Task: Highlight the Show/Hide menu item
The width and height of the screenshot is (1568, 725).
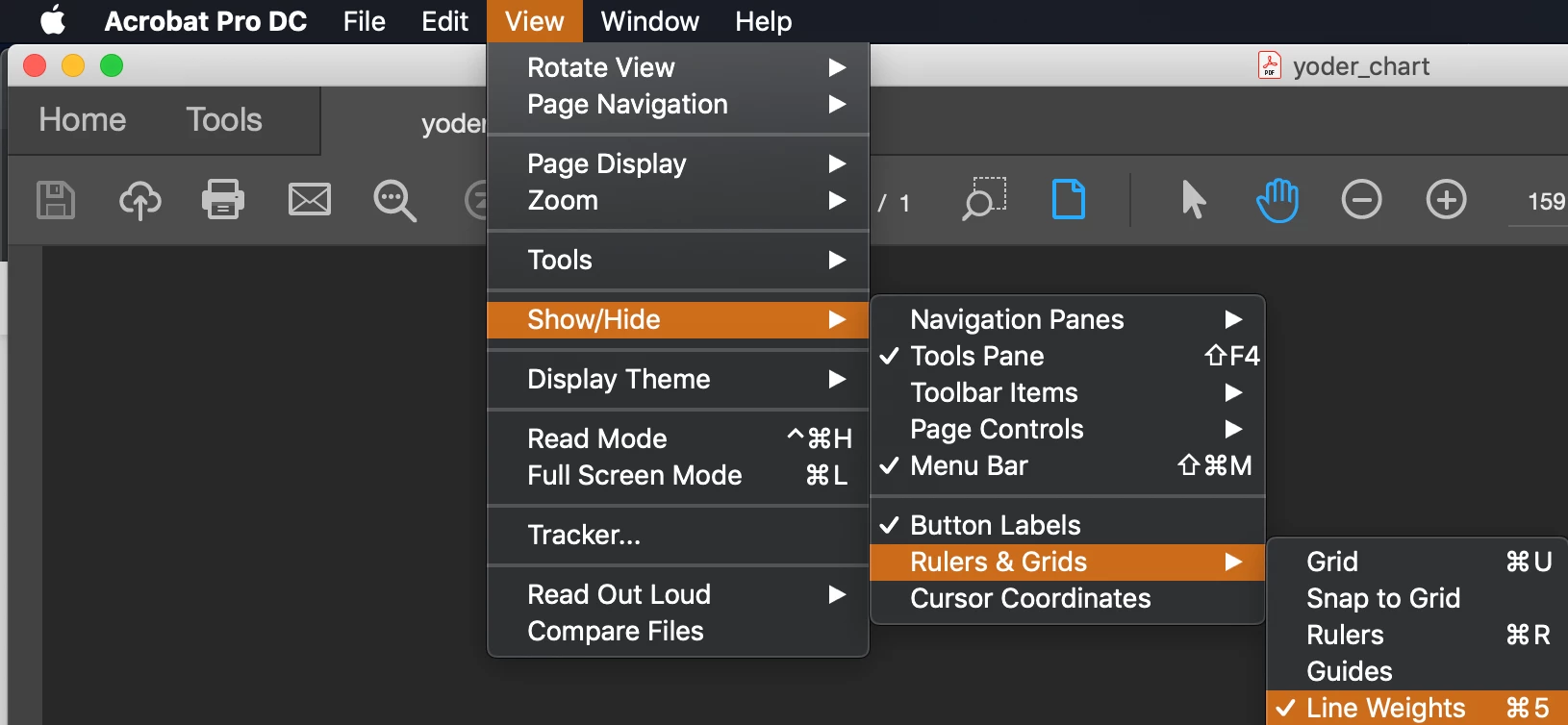Action: [x=678, y=319]
